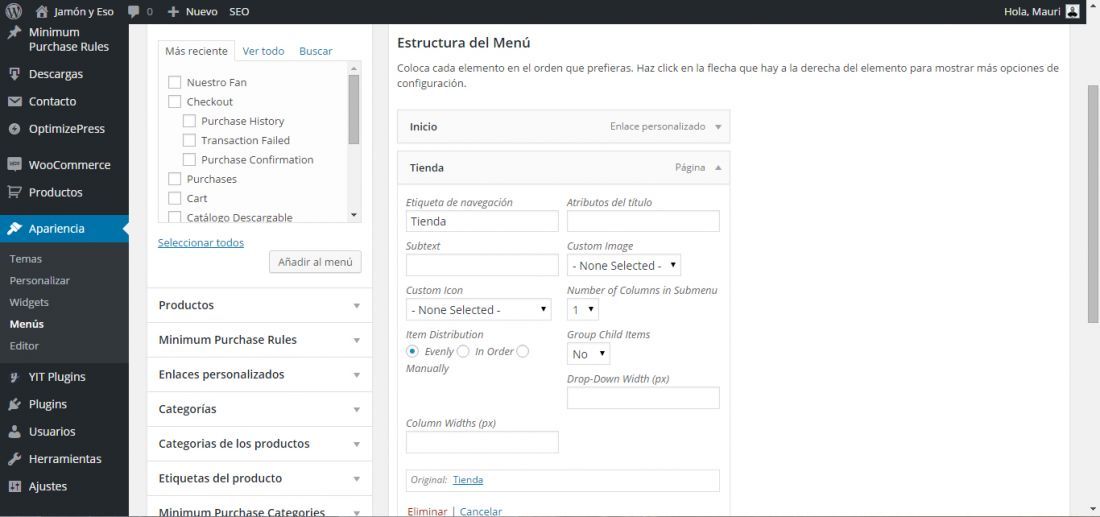Image resolution: width=1100 pixels, height=517 pixels.
Task: Click the pages list scrollbar handle
Action: tap(354, 109)
